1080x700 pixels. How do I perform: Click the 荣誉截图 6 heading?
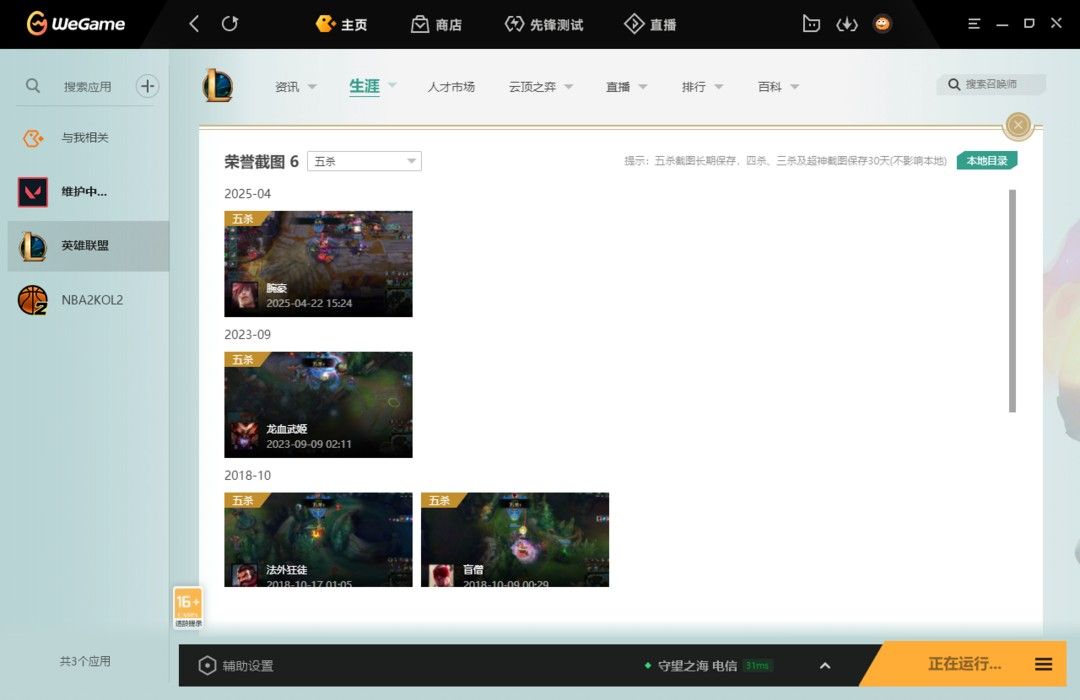pyautogui.click(x=261, y=161)
